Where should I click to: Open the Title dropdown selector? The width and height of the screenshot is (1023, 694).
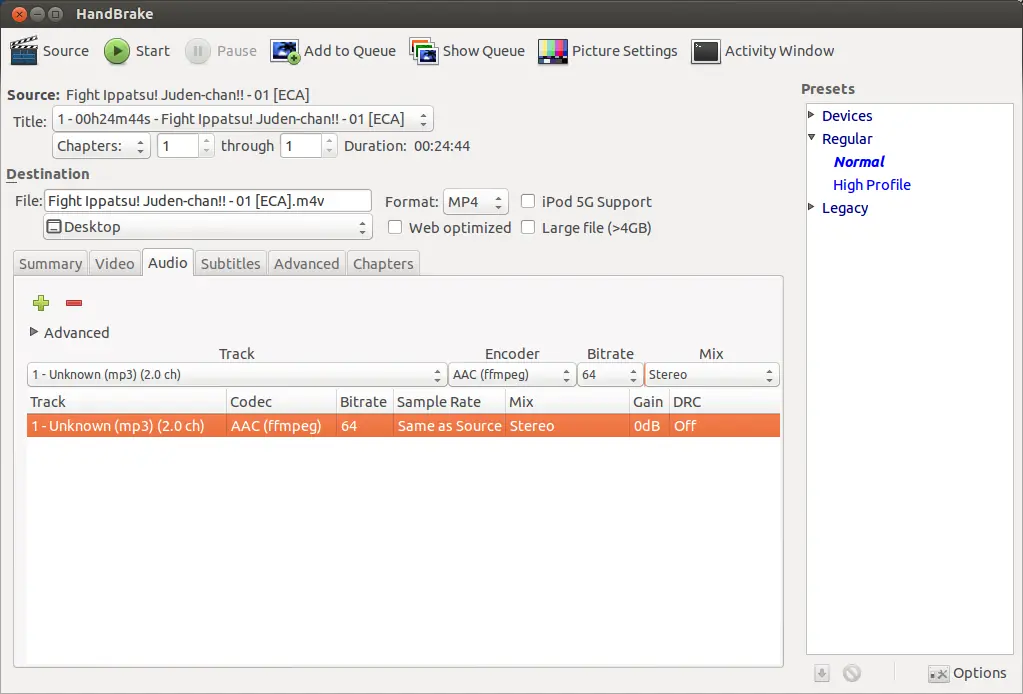pos(243,119)
